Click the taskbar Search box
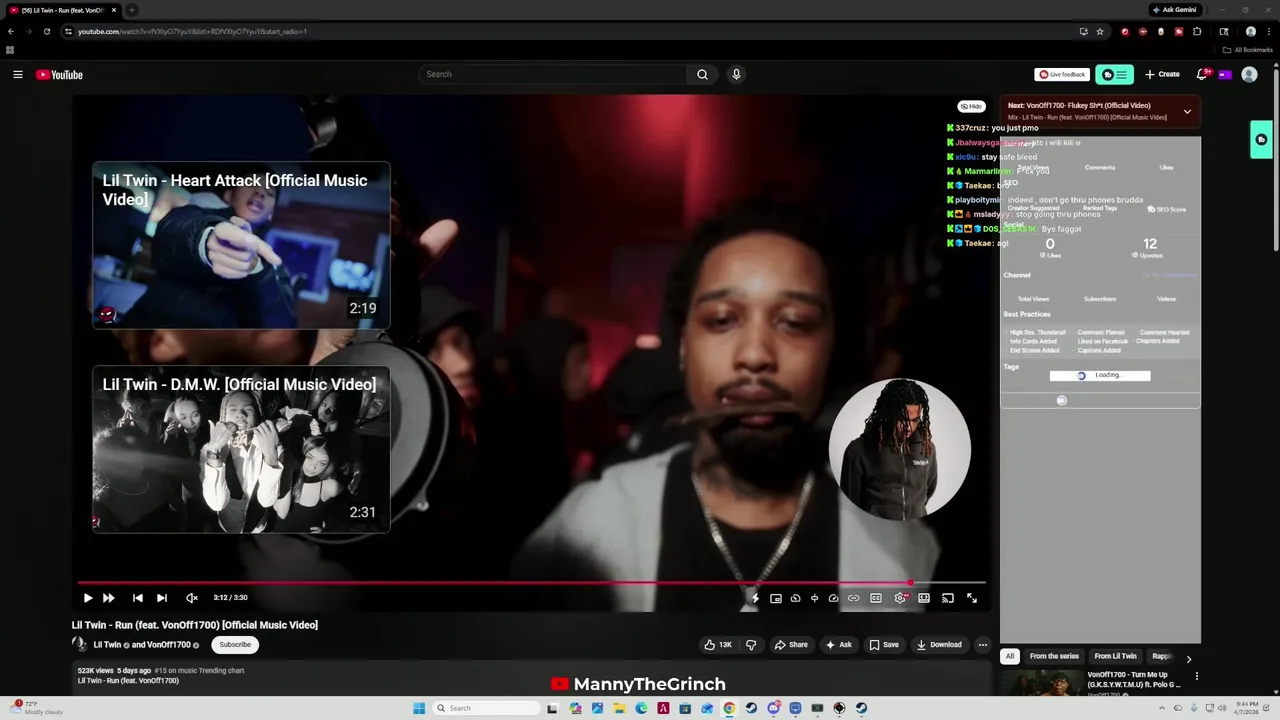 click(x=487, y=708)
